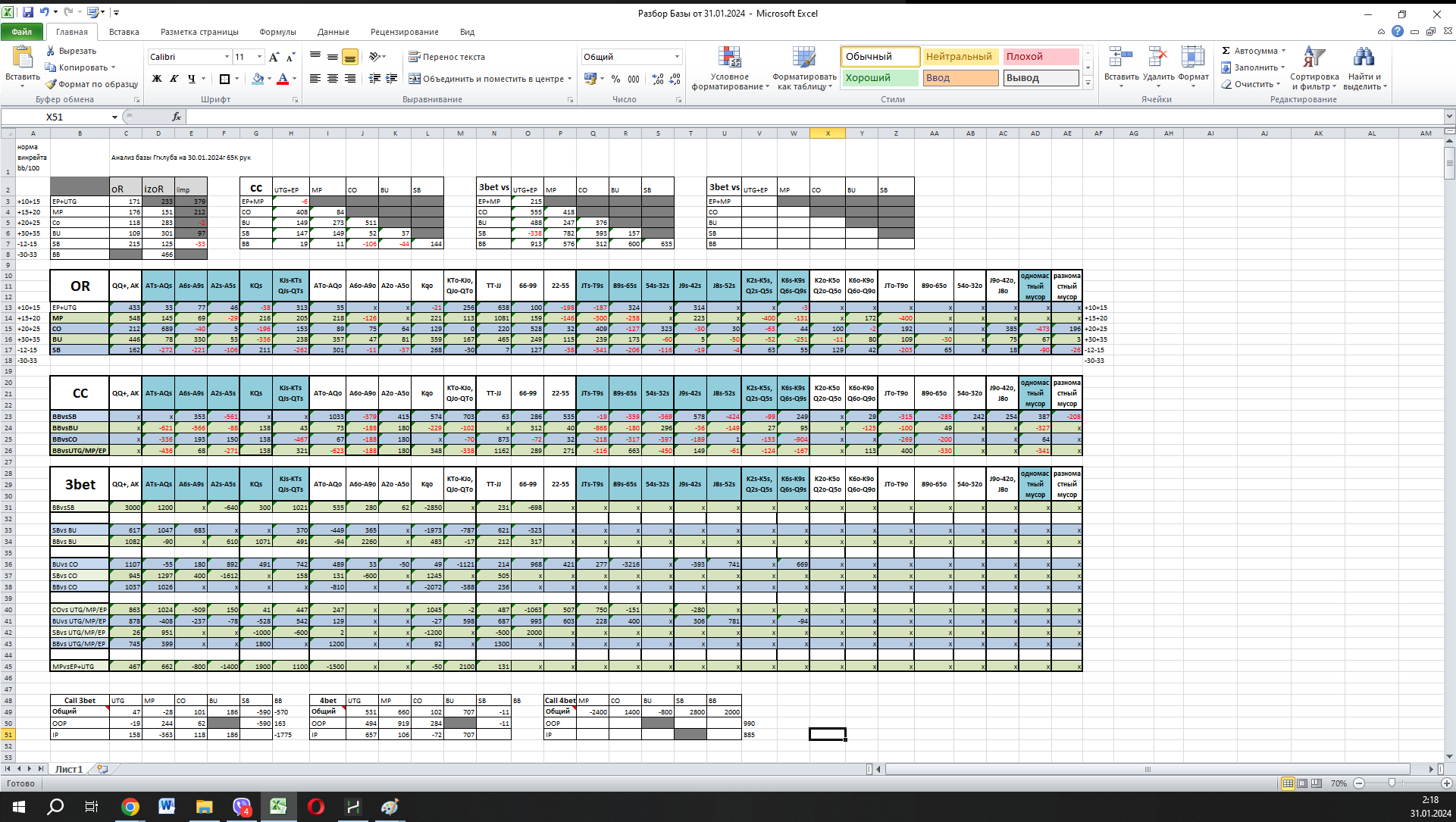This screenshot has width=1456, height=822.
Task: Click Format Painter (Формат по образцу)
Action: 92,84
